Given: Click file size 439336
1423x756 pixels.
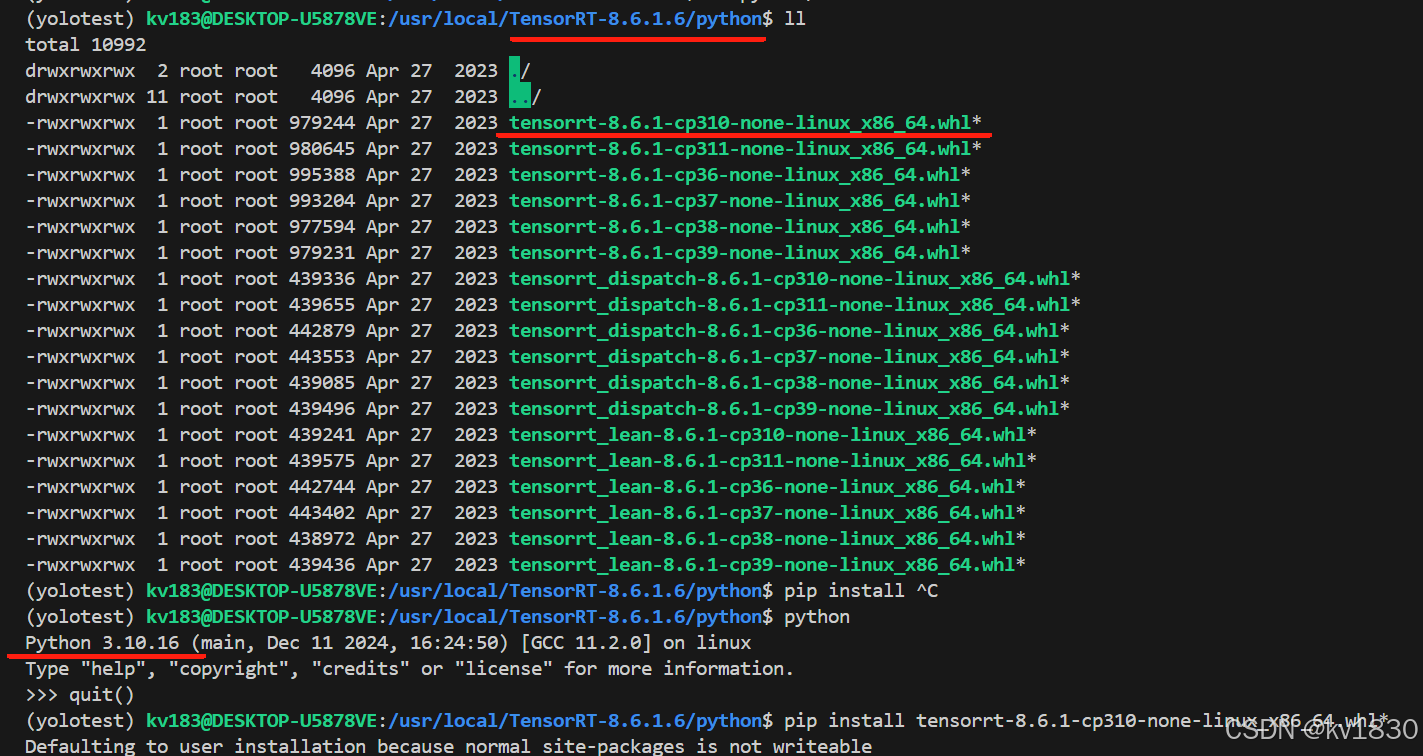Looking at the screenshot, I should click(x=322, y=279).
